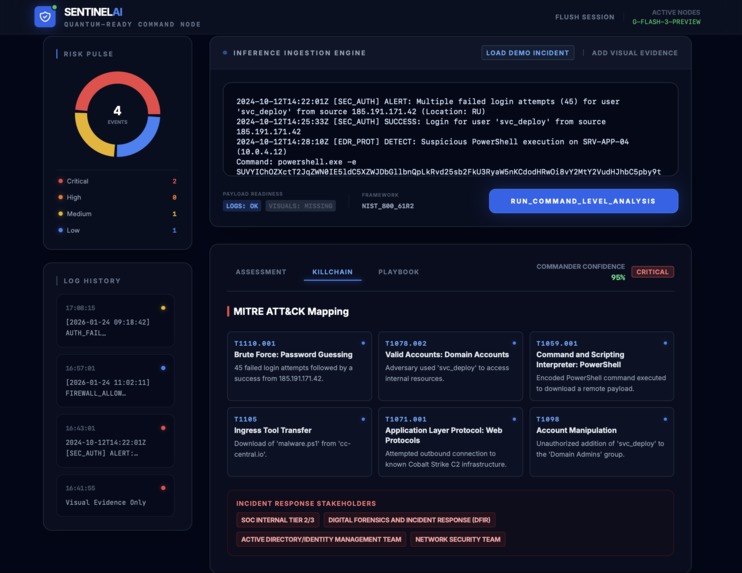This screenshot has height=573, width=742.
Task: Click blue status dot on 16:57:01 entry
Action: pos(163,368)
